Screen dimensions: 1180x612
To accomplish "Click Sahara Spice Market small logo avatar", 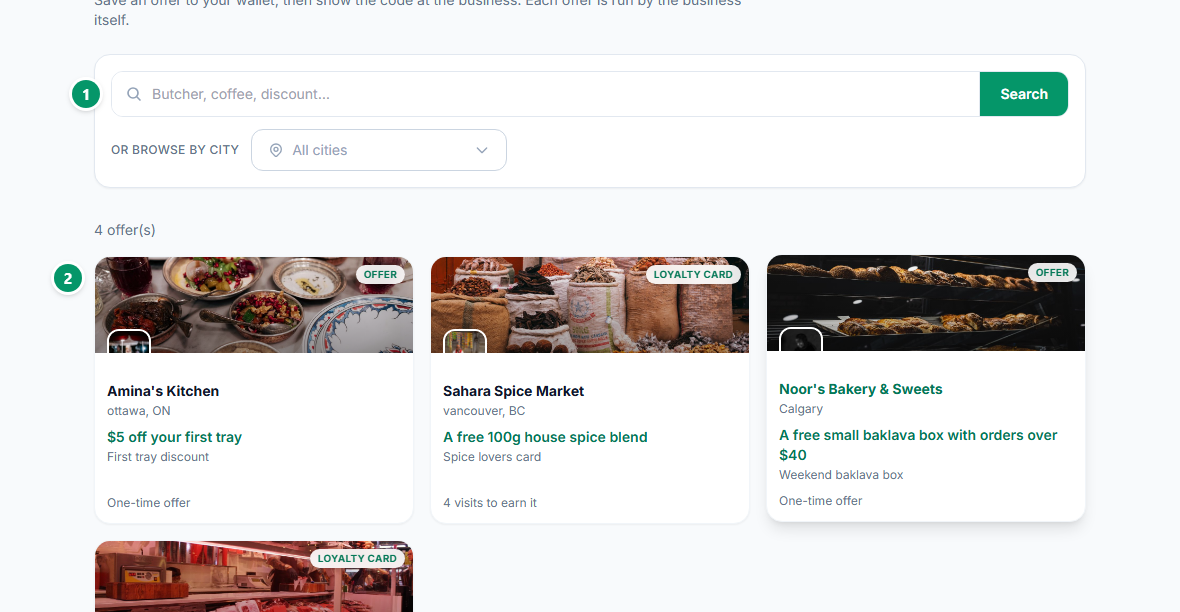I will tap(465, 342).
